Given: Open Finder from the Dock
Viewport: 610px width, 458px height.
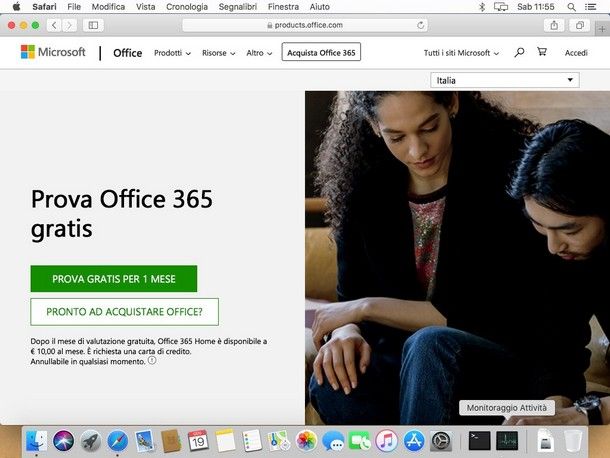Looking at the screenshot, I should pos(36,441).
